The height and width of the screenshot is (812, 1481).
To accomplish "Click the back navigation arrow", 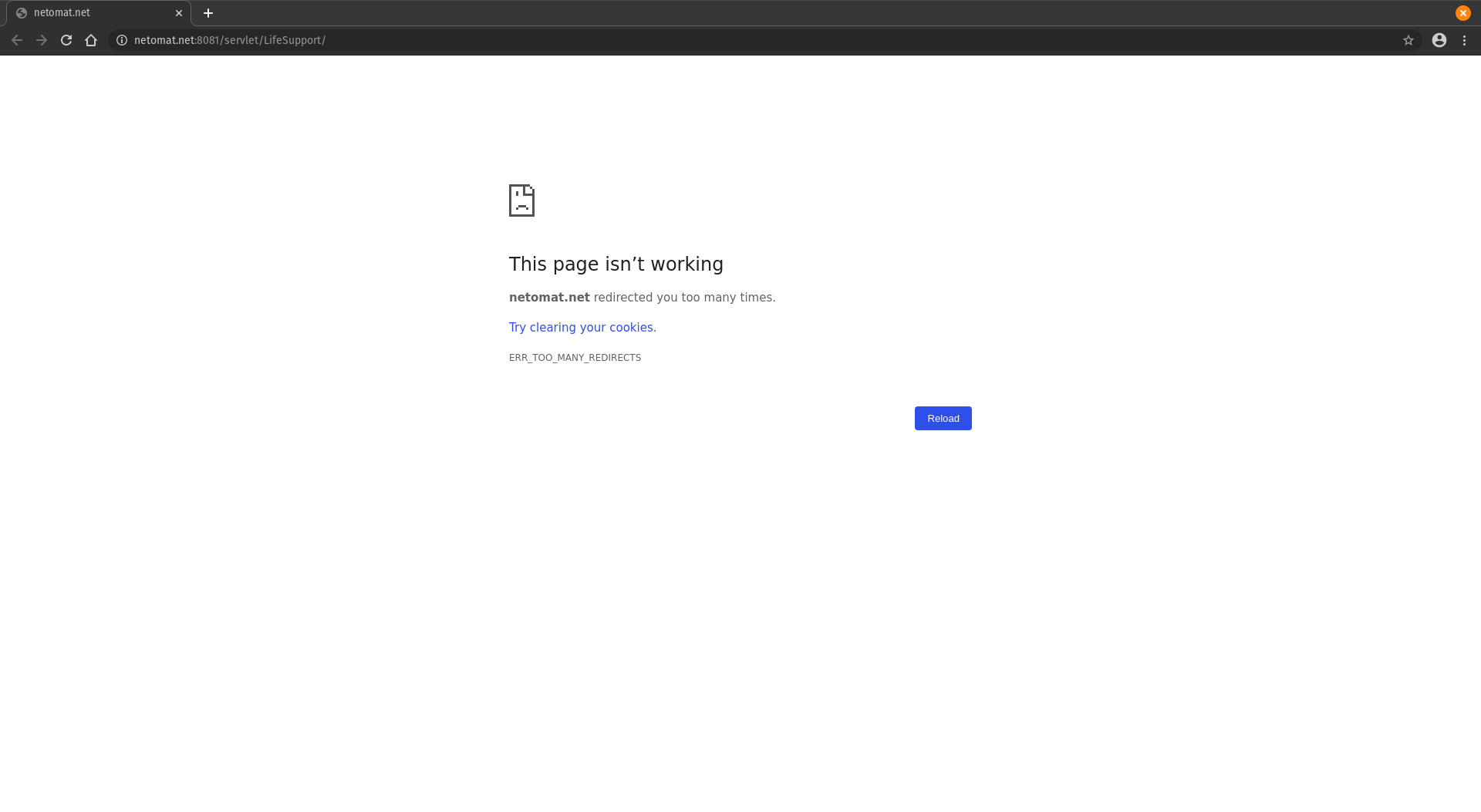I will (17, 40).
